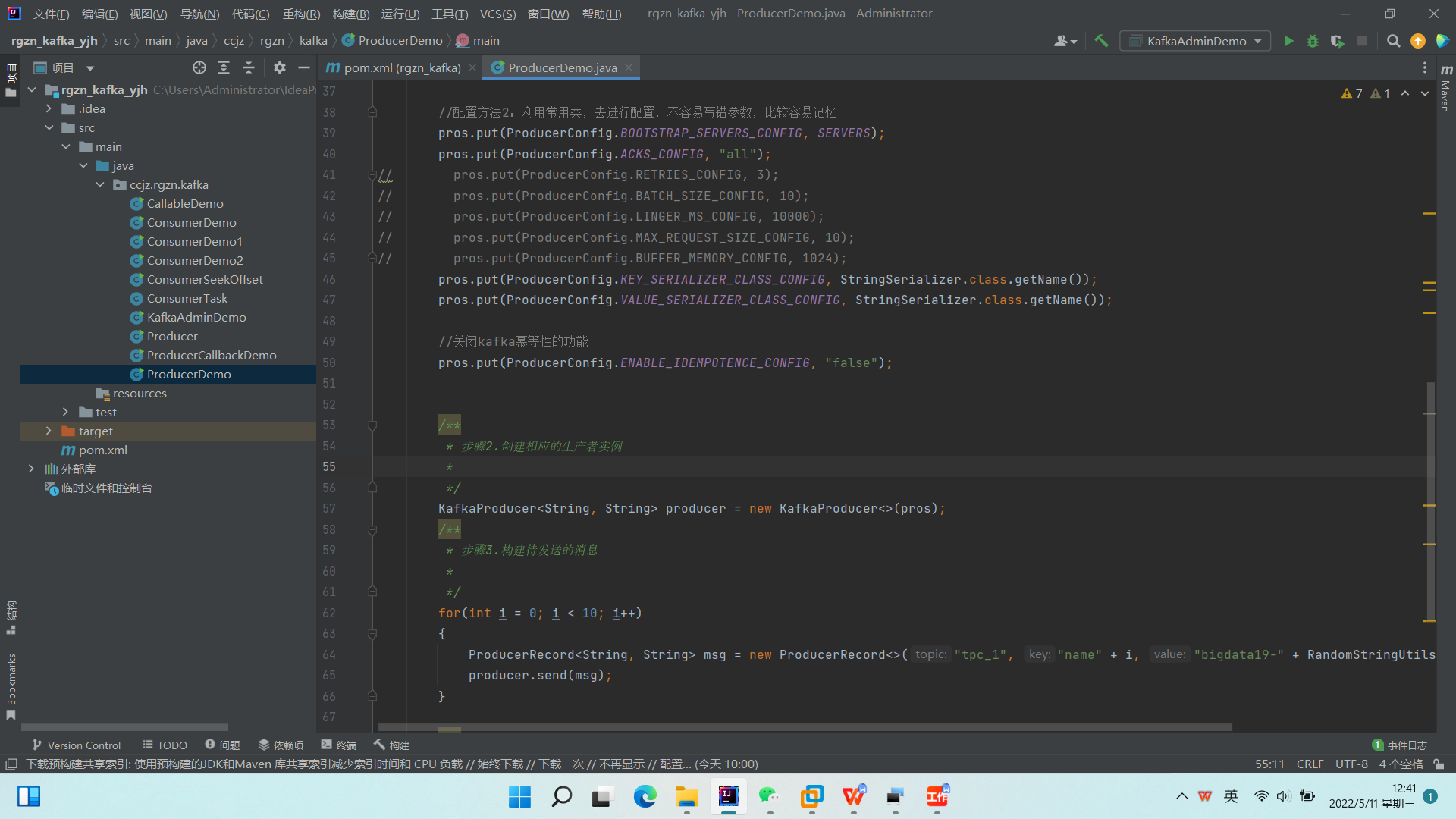Toggle tool window bars icon at status bar
This screenshot has width=1456, height=819.
[x=11, y=764]
